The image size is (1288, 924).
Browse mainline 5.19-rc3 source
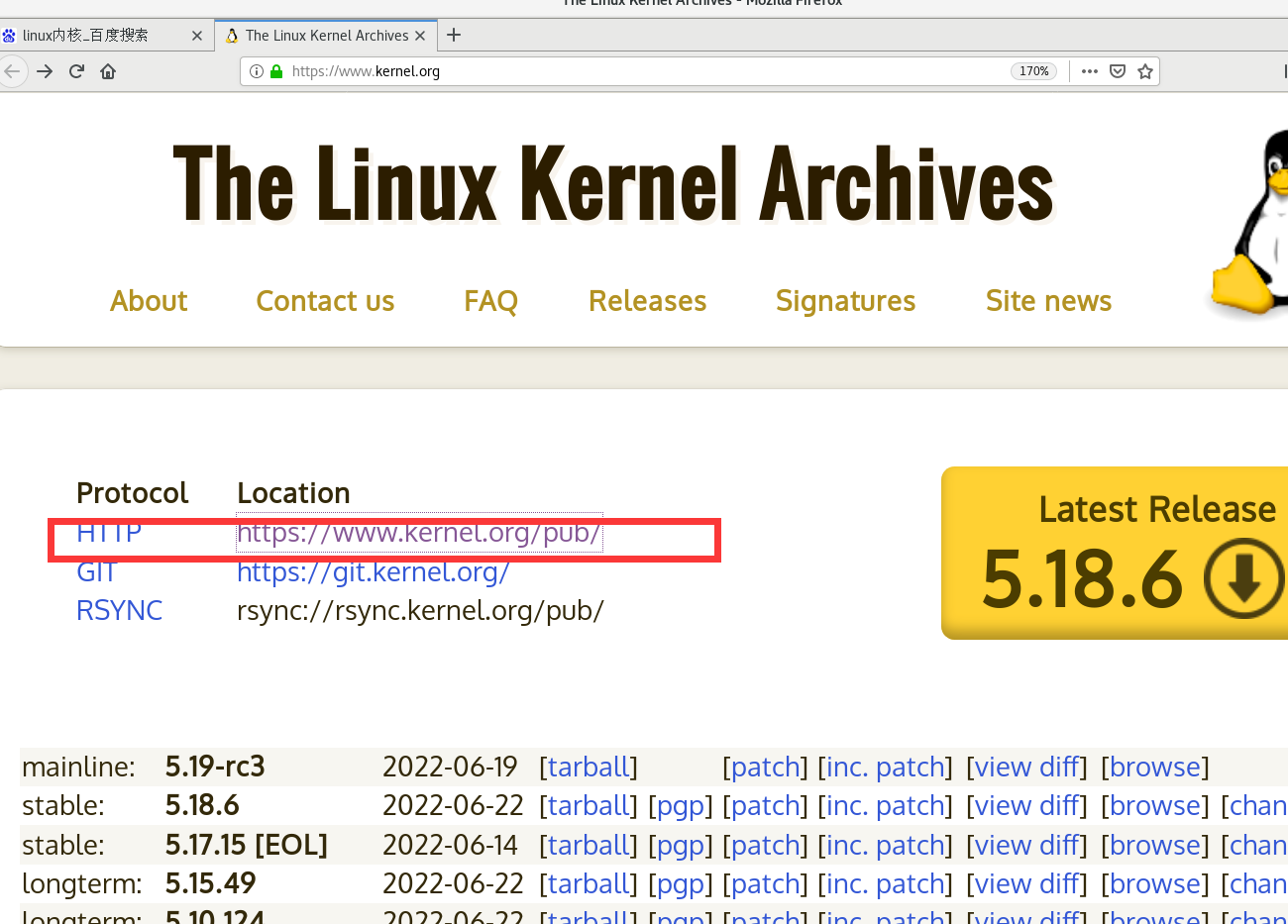1155,768
